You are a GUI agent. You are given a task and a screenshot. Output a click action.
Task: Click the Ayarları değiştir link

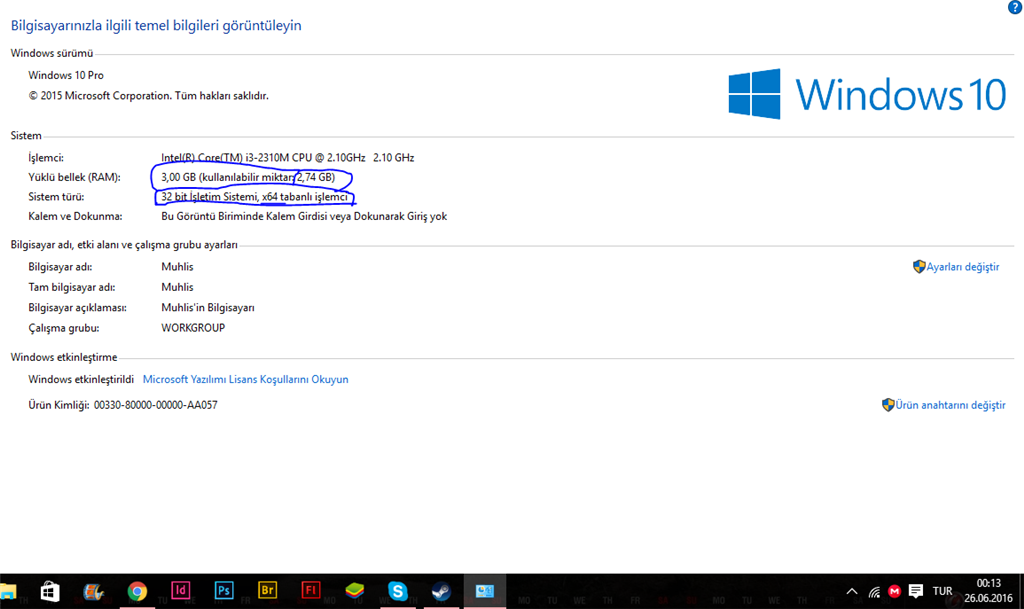[x=963, y=267]
